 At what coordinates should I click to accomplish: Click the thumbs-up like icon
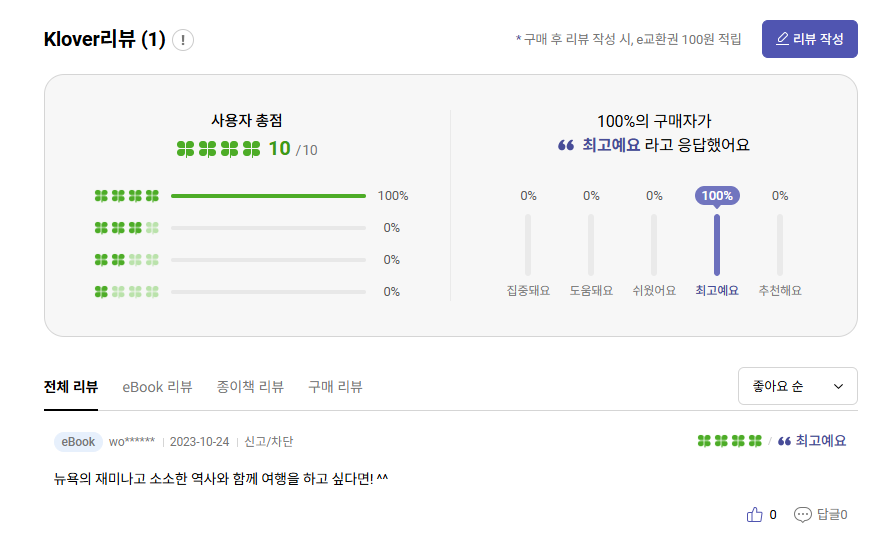755,514
